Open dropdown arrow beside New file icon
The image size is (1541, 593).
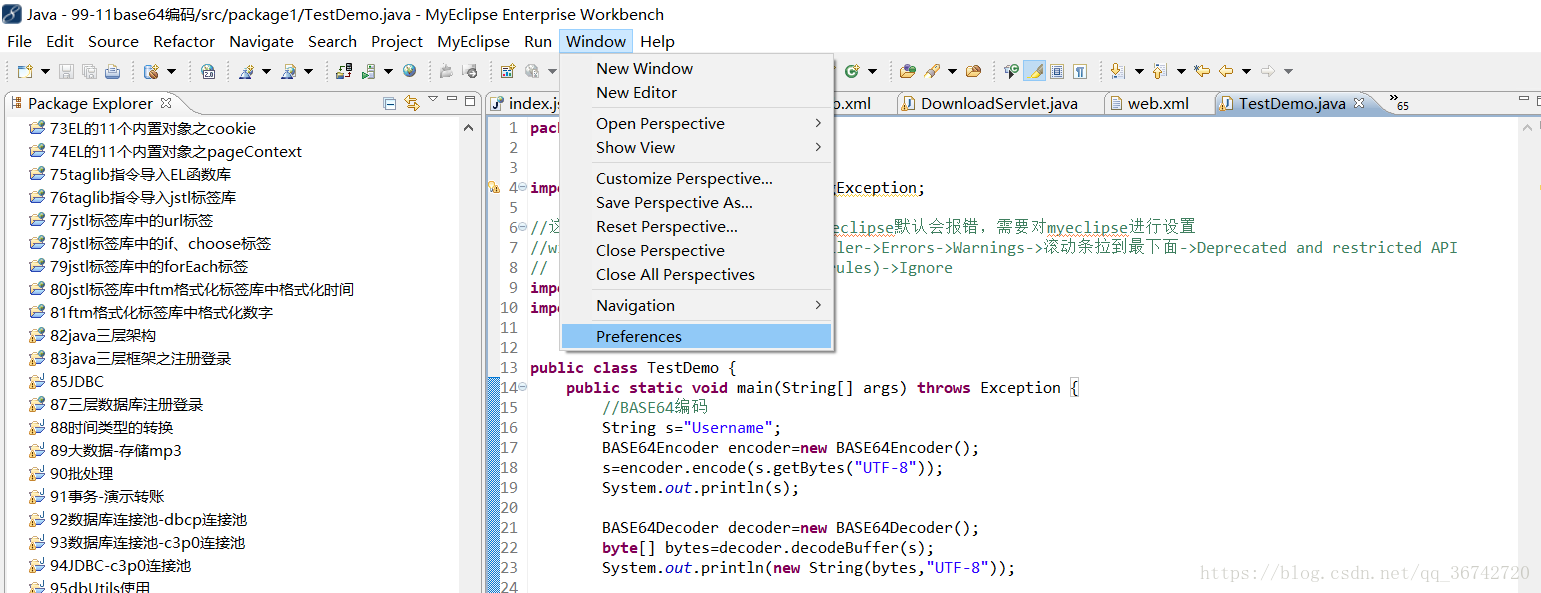[x=45, y=71]
